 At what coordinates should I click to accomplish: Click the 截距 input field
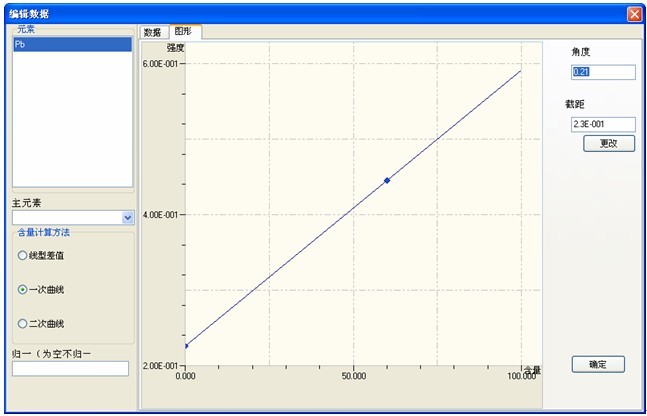pos(602,124)
